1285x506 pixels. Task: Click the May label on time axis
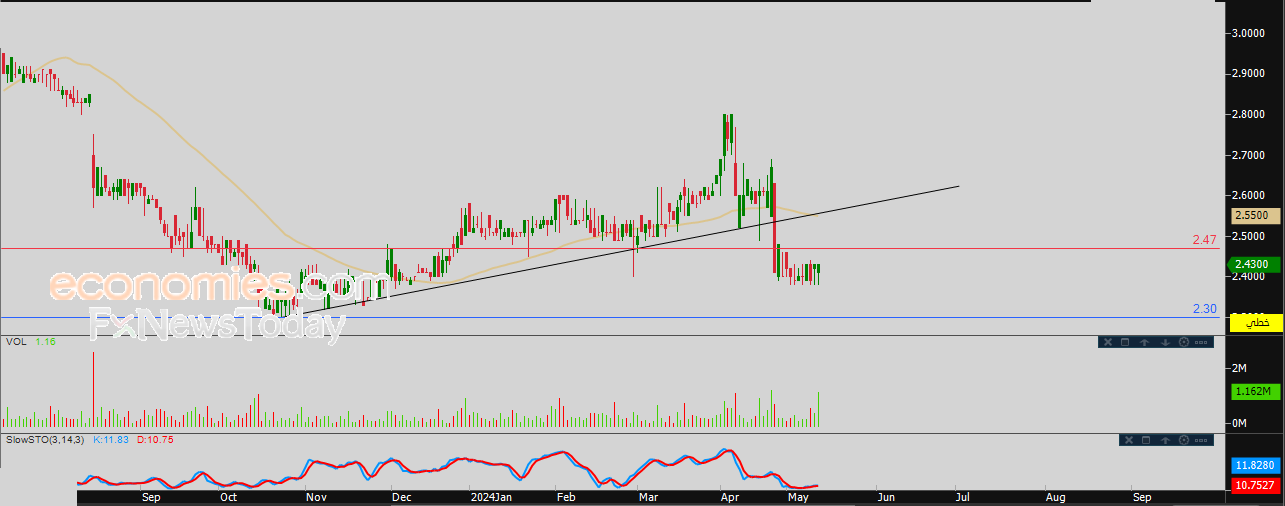point(798,496)
